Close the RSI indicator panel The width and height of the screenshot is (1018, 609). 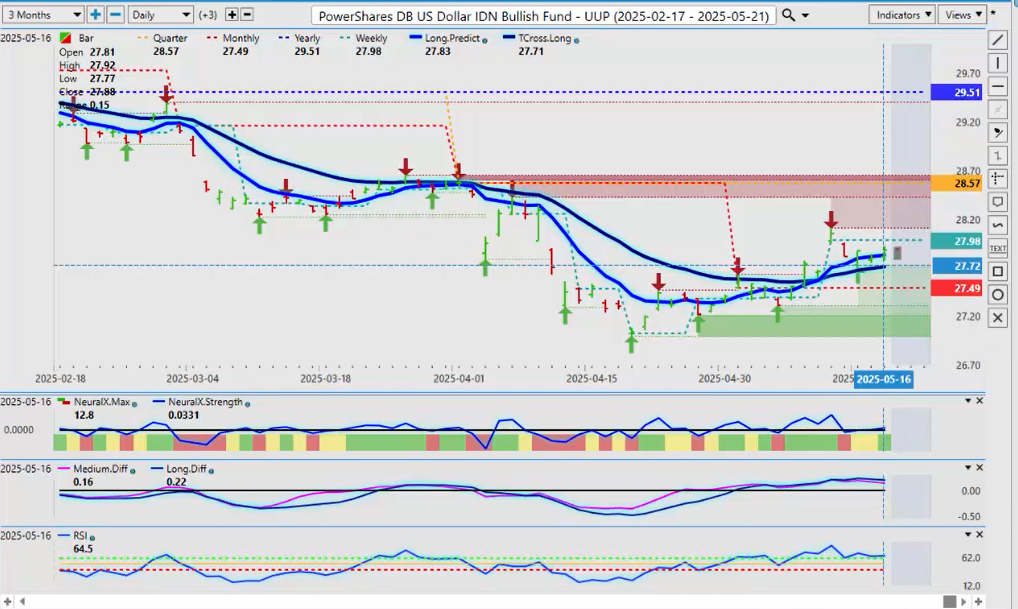click(979, 535)
